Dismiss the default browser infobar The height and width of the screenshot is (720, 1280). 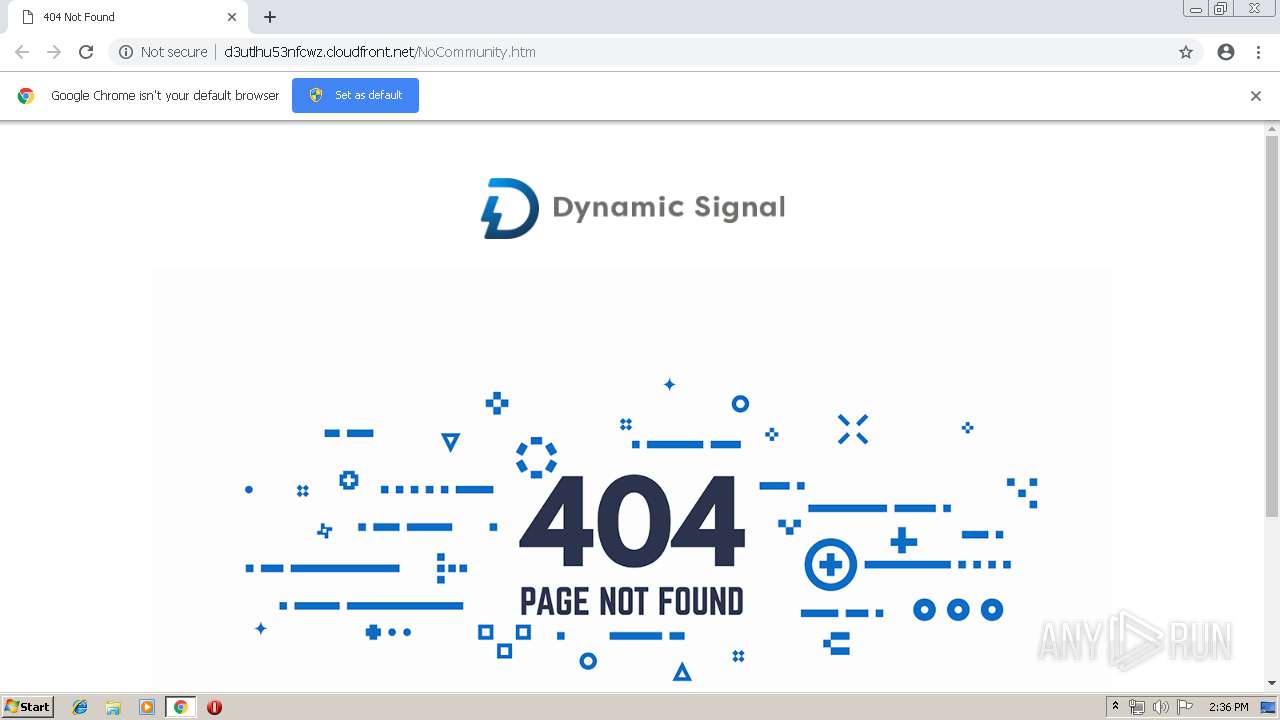(x=1256, y=96)
